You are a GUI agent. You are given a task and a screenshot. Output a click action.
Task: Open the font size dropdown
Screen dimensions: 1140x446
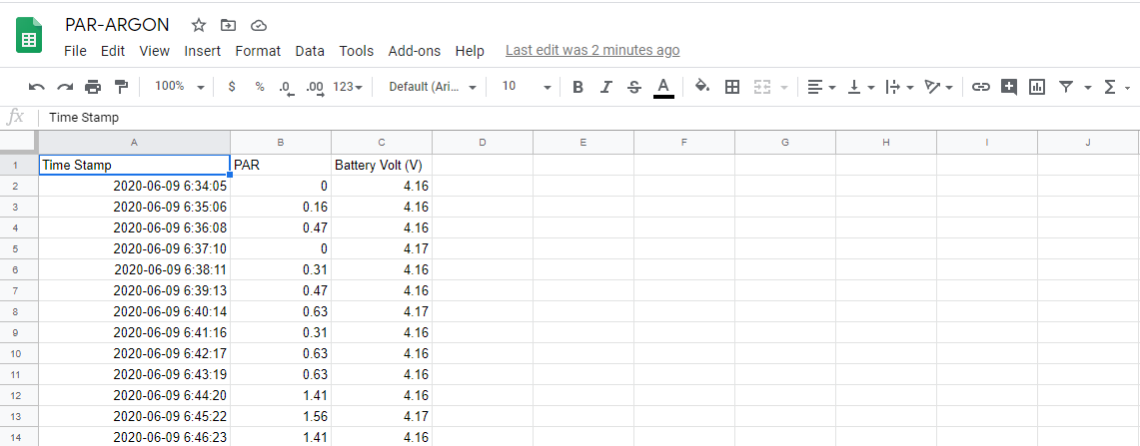(526, 87)
